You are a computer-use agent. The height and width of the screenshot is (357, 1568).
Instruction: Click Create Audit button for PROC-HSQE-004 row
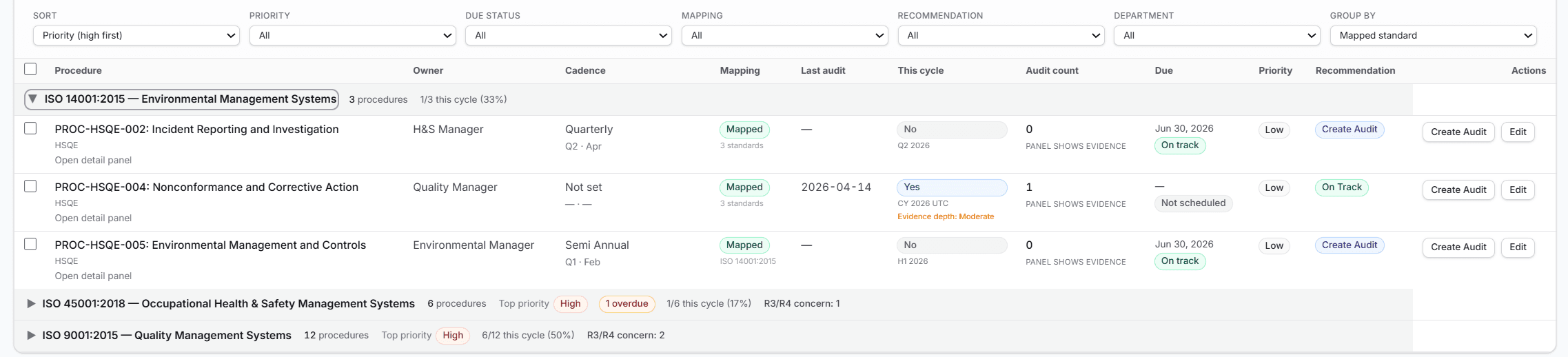[1458, 190]
